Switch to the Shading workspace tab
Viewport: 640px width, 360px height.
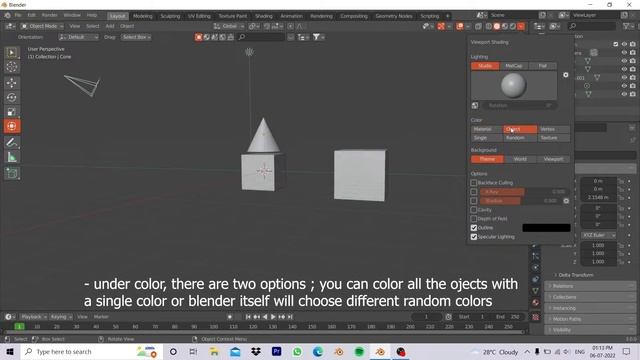(264, 16)
